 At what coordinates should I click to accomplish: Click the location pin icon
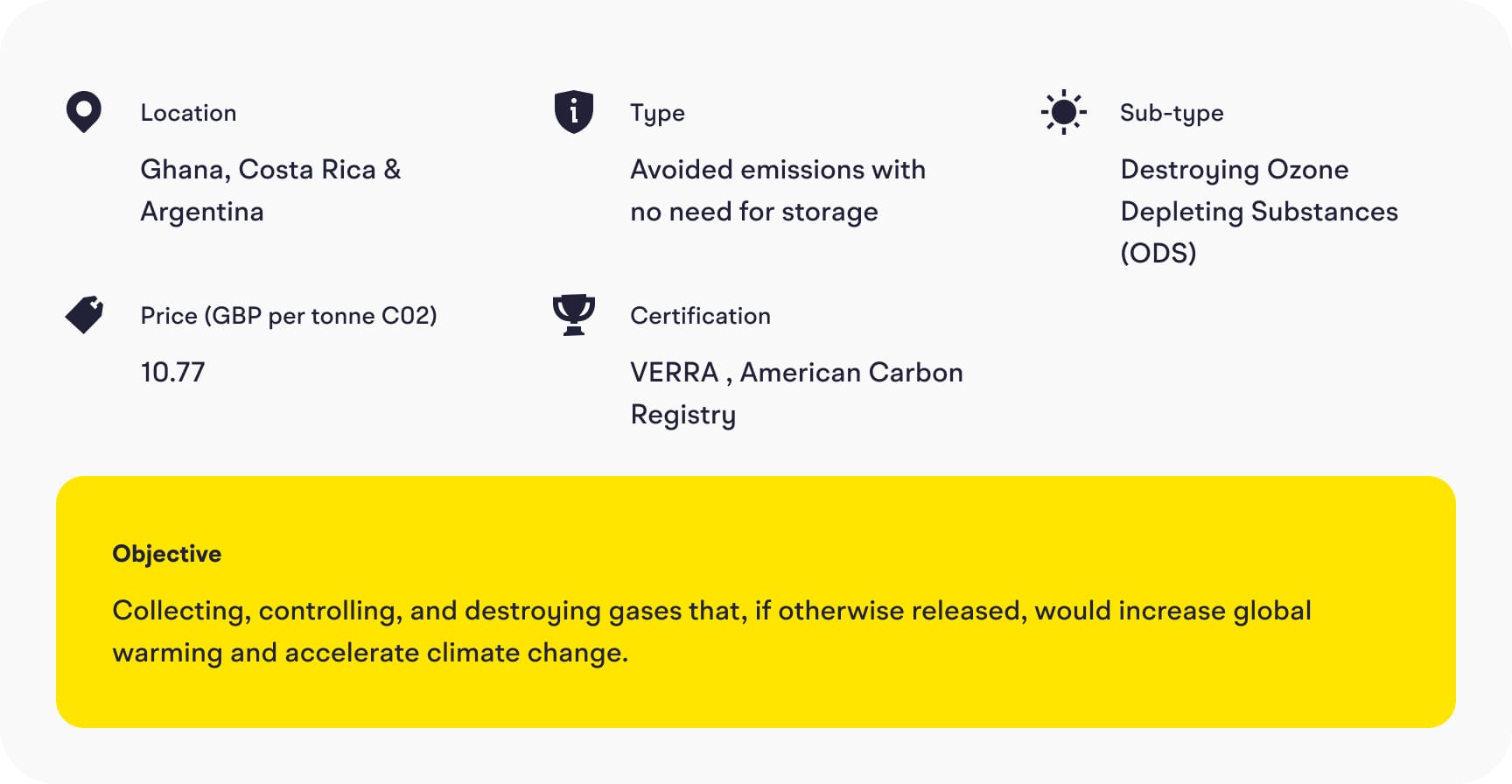click(x=84, y=112)
